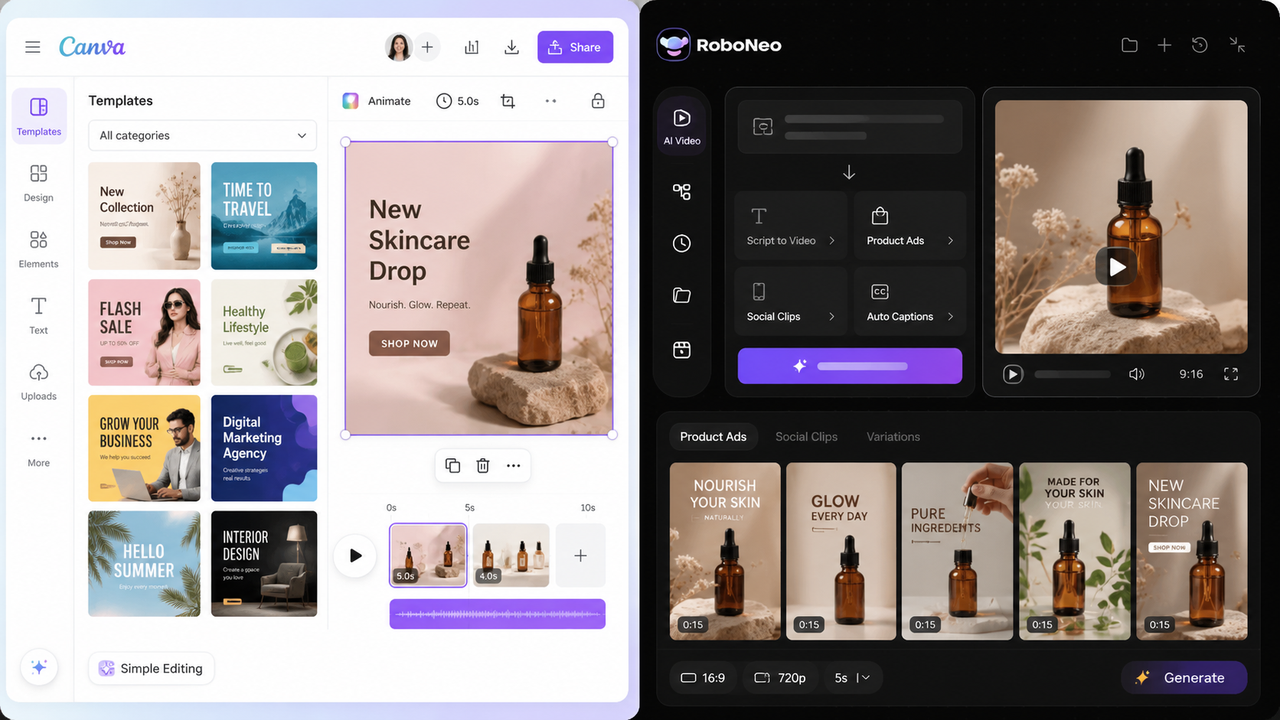Select the 5.0s timeline clip
This screenshot has height=720, width=1280.
click(428, 555)
